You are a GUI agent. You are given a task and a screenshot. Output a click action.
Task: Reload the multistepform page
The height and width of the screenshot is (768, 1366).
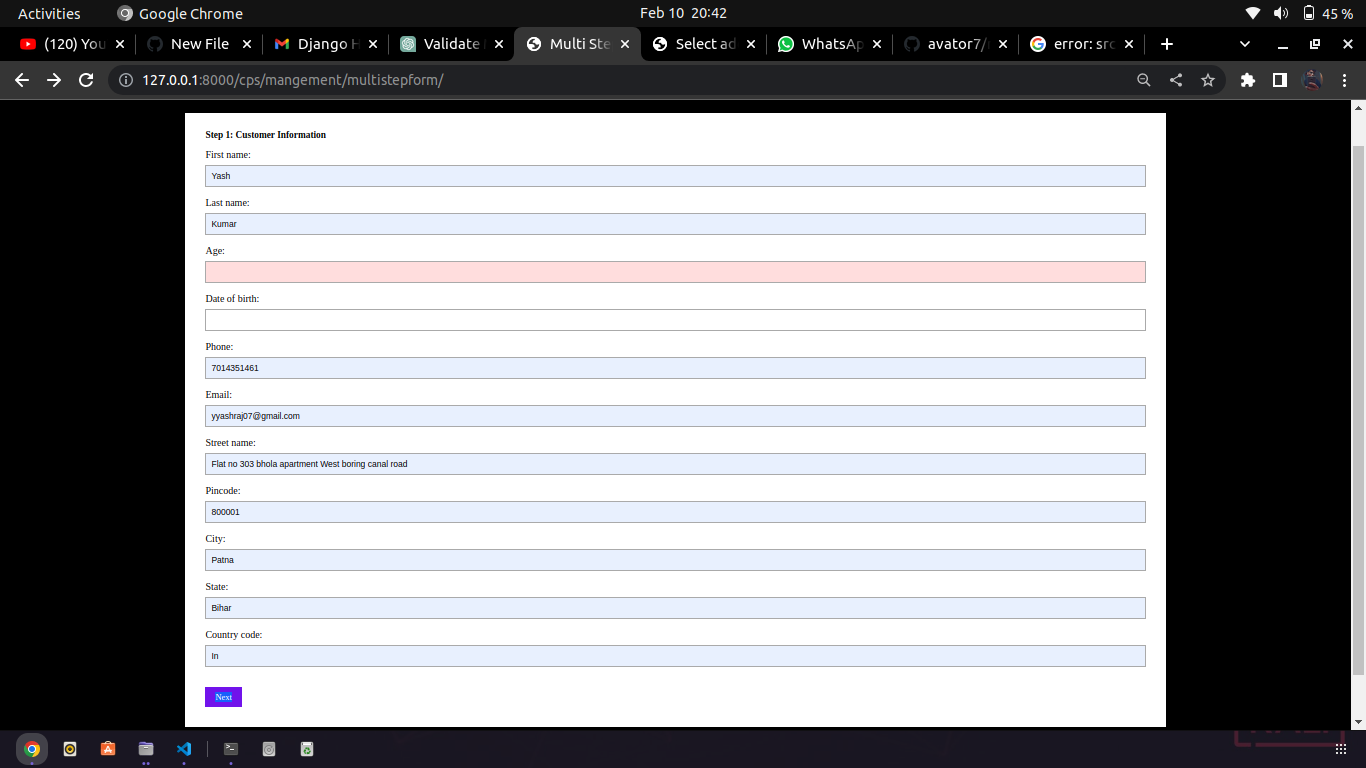pos(85,80)
